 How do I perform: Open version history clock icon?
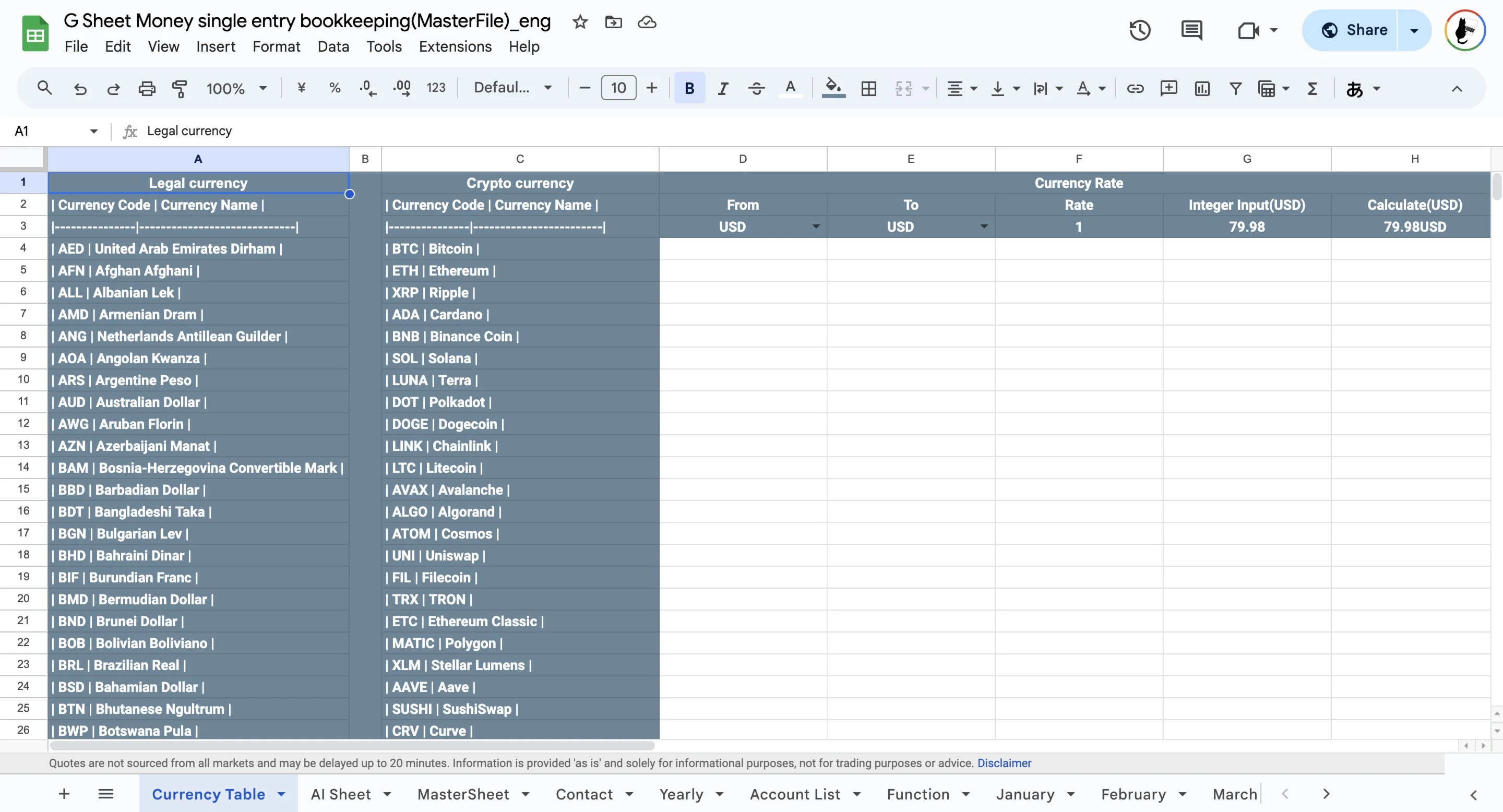(1139, 30)
